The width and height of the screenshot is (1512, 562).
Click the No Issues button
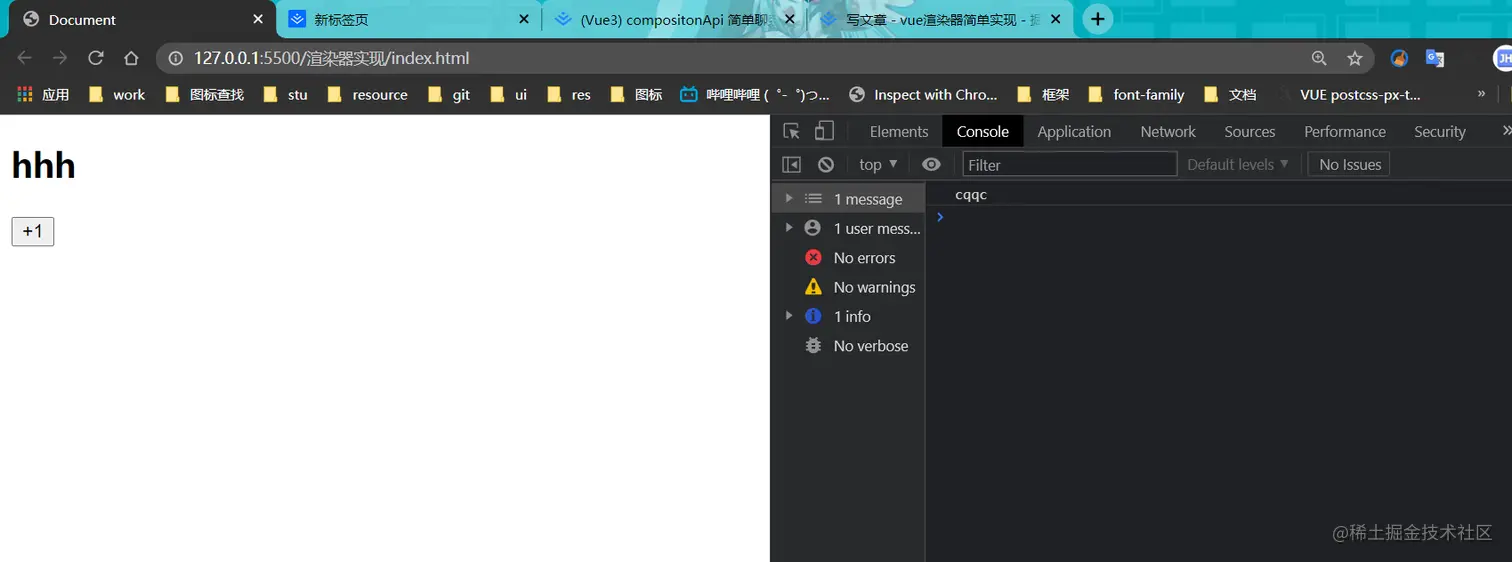pyautogui.click(x=1349, y=164)
